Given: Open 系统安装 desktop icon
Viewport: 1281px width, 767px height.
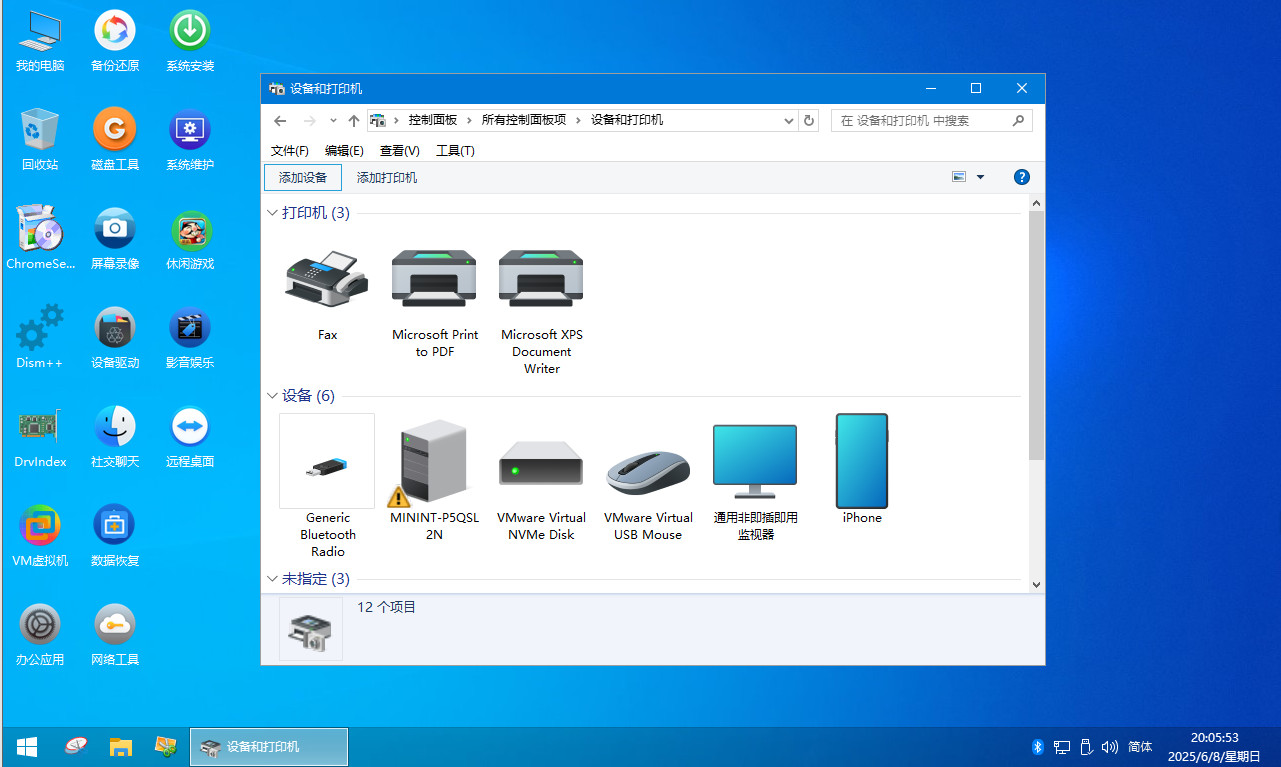Looking at the screenshot, I should 190,41.
